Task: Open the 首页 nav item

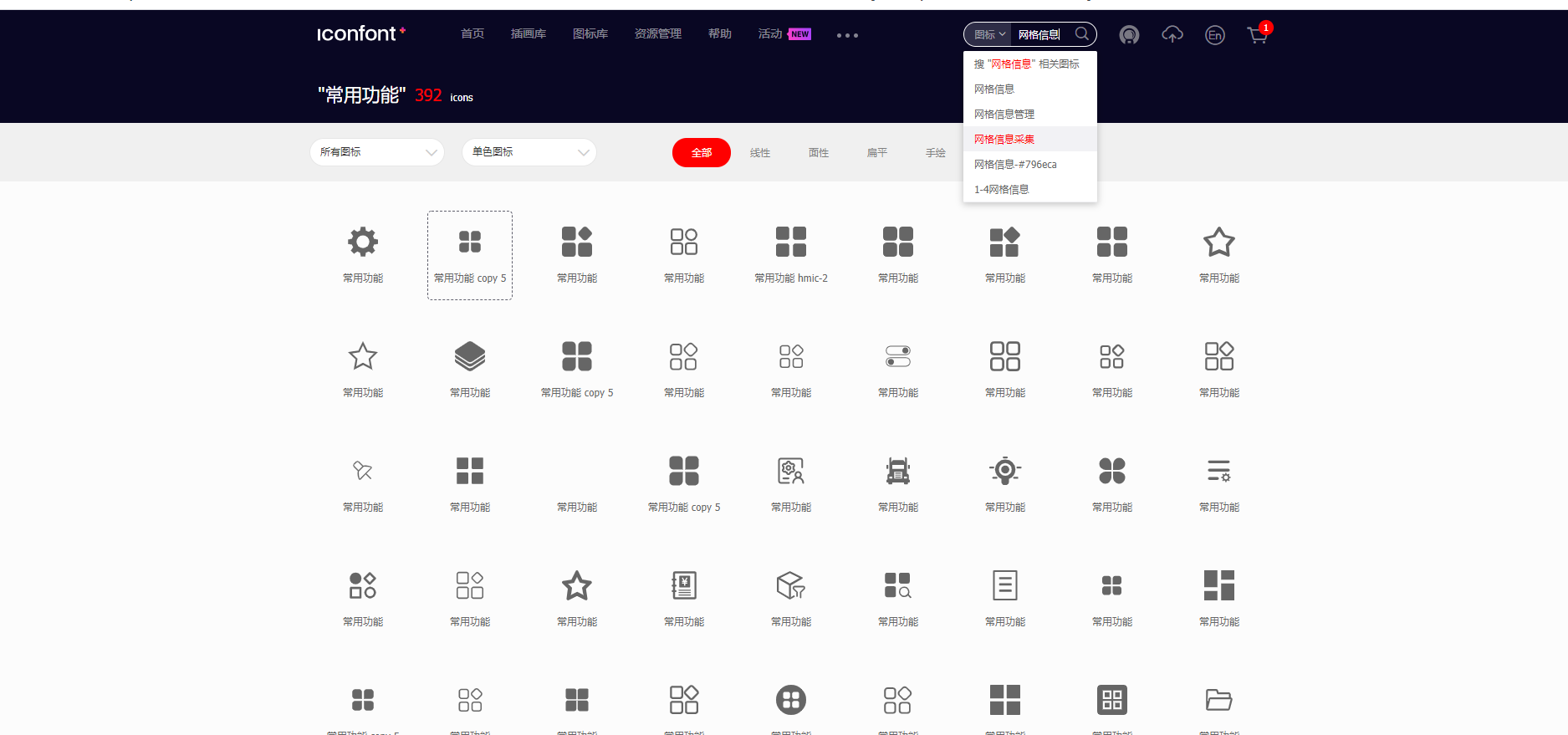Action: click(x=472, y=34)
